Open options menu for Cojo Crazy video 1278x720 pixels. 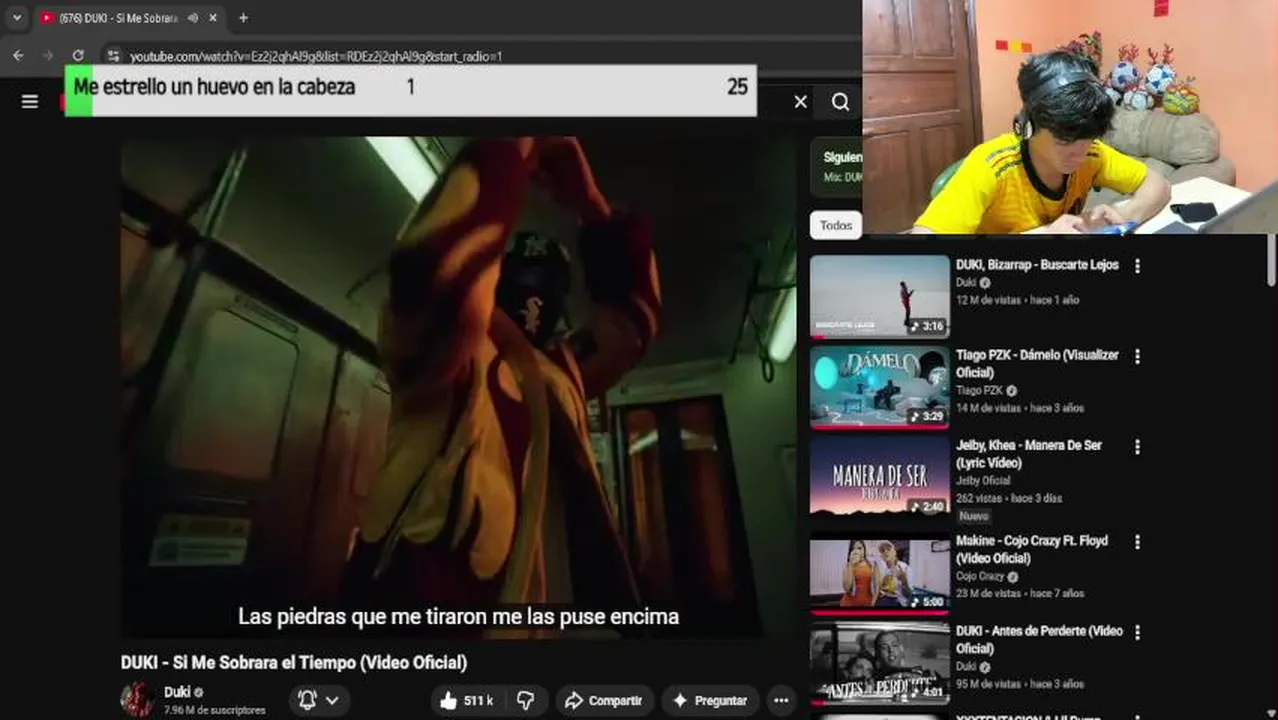[x=1137, y=542]
